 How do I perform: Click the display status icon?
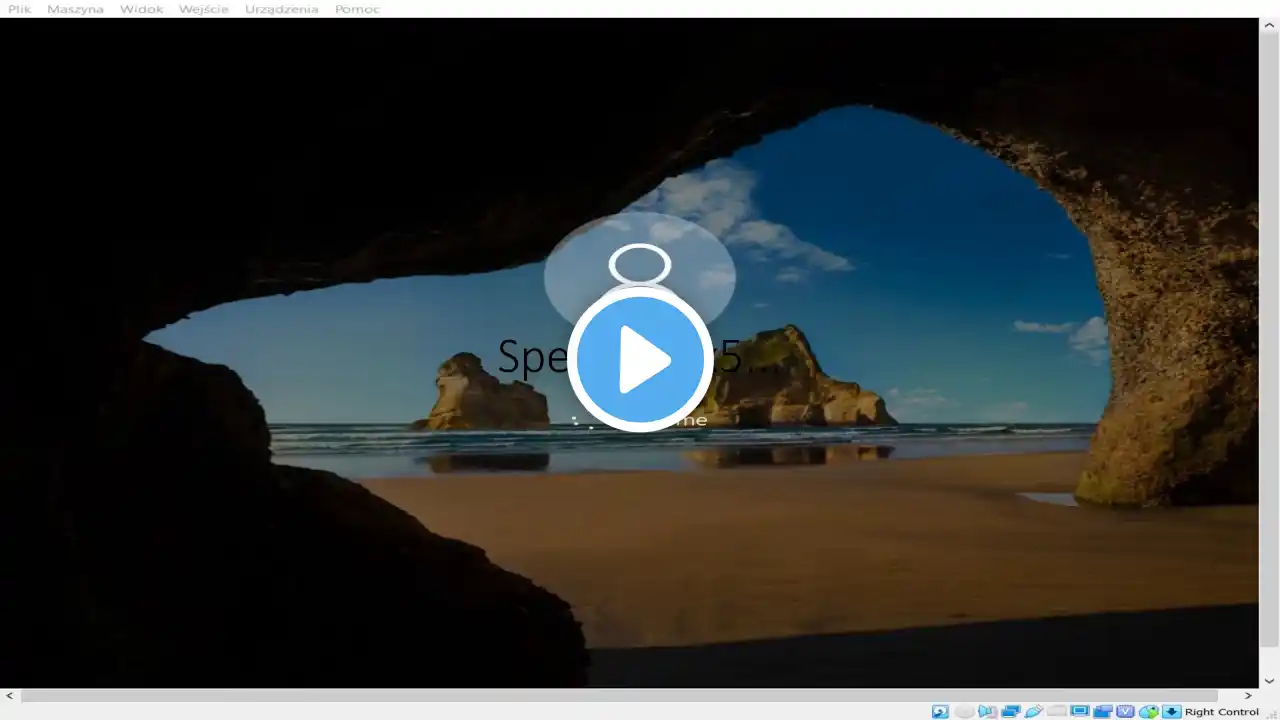(1080, 712)
